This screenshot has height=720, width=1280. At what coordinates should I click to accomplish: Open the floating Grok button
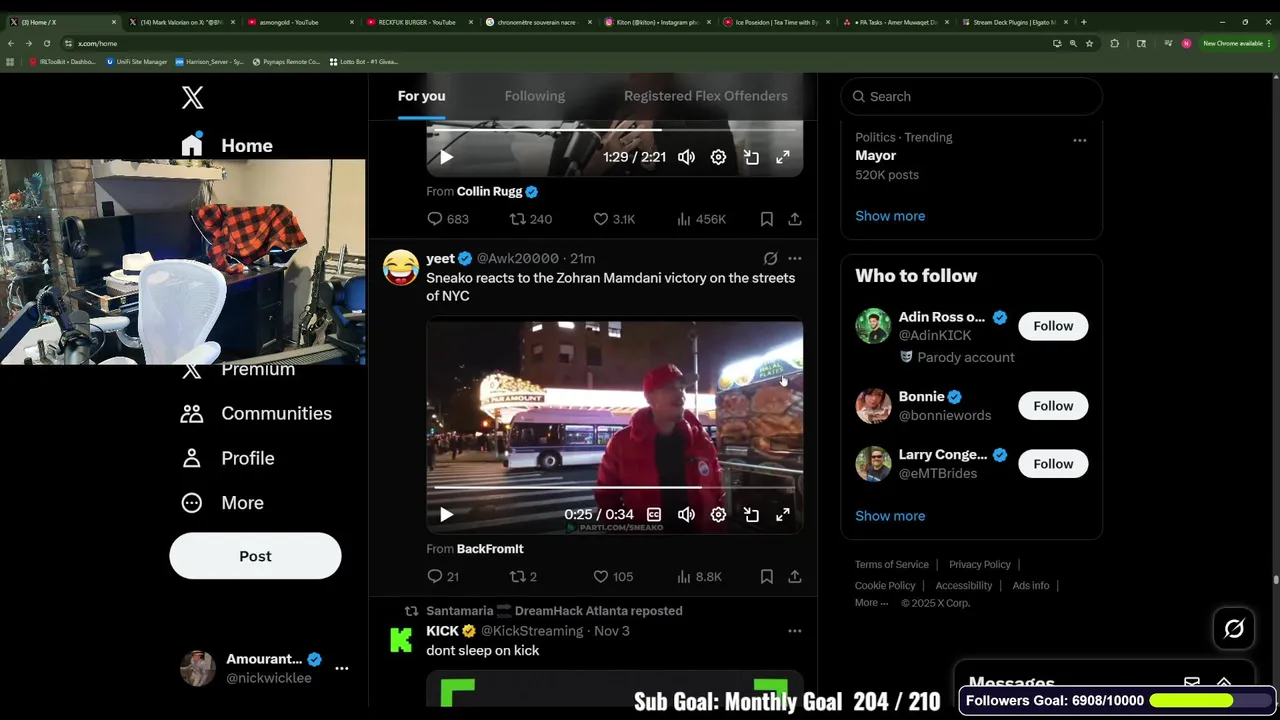click(1234, 629)
